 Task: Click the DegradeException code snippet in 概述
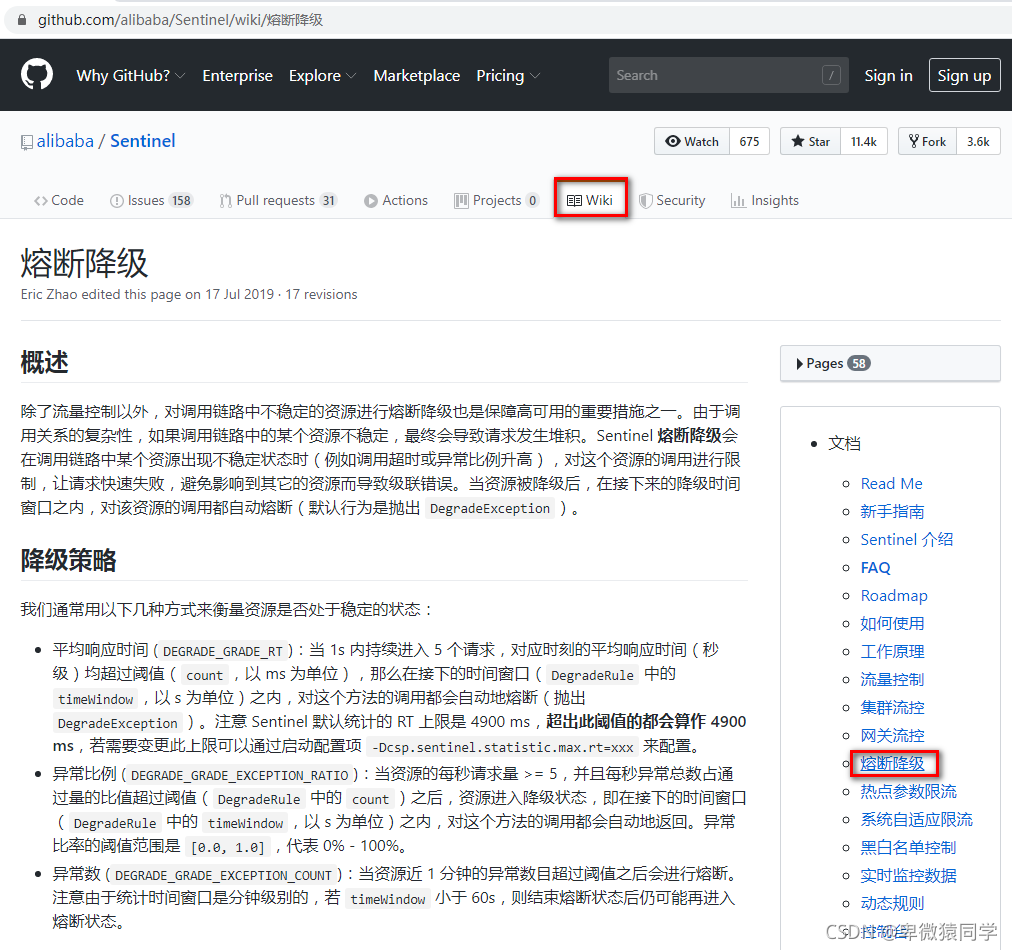coord(489,509)
